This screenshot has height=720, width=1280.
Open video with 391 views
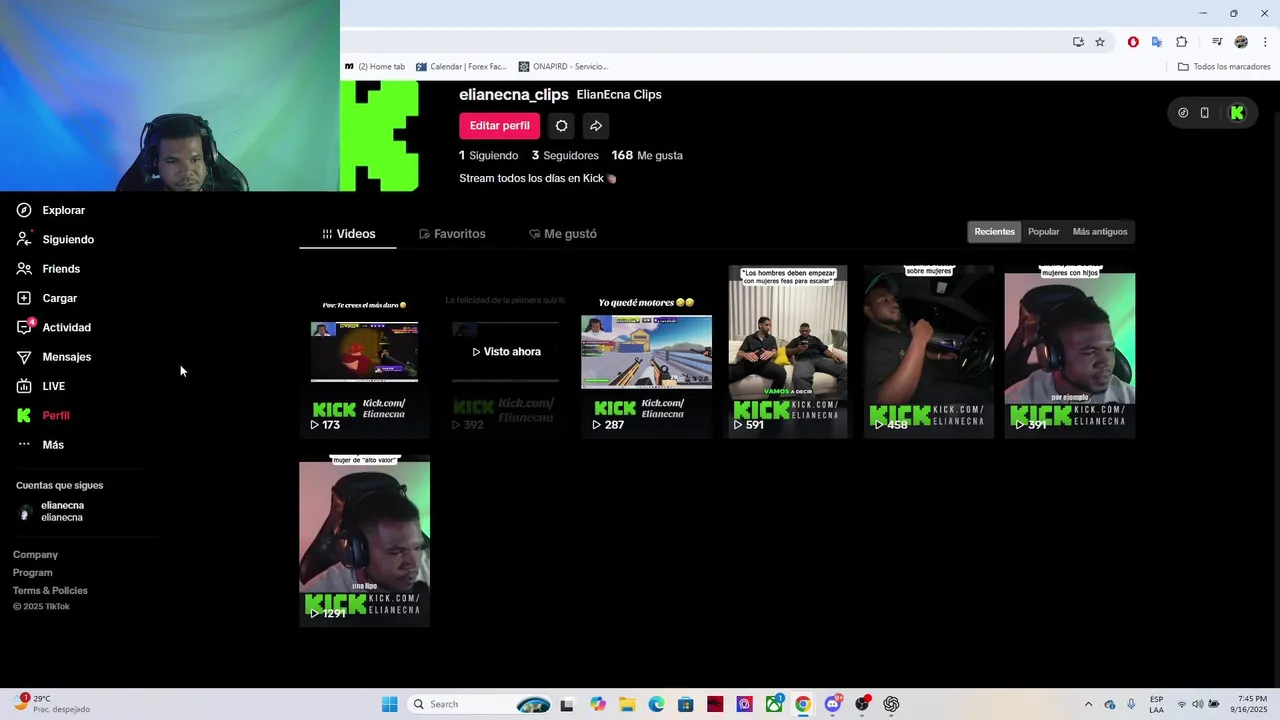point(1070,351)
